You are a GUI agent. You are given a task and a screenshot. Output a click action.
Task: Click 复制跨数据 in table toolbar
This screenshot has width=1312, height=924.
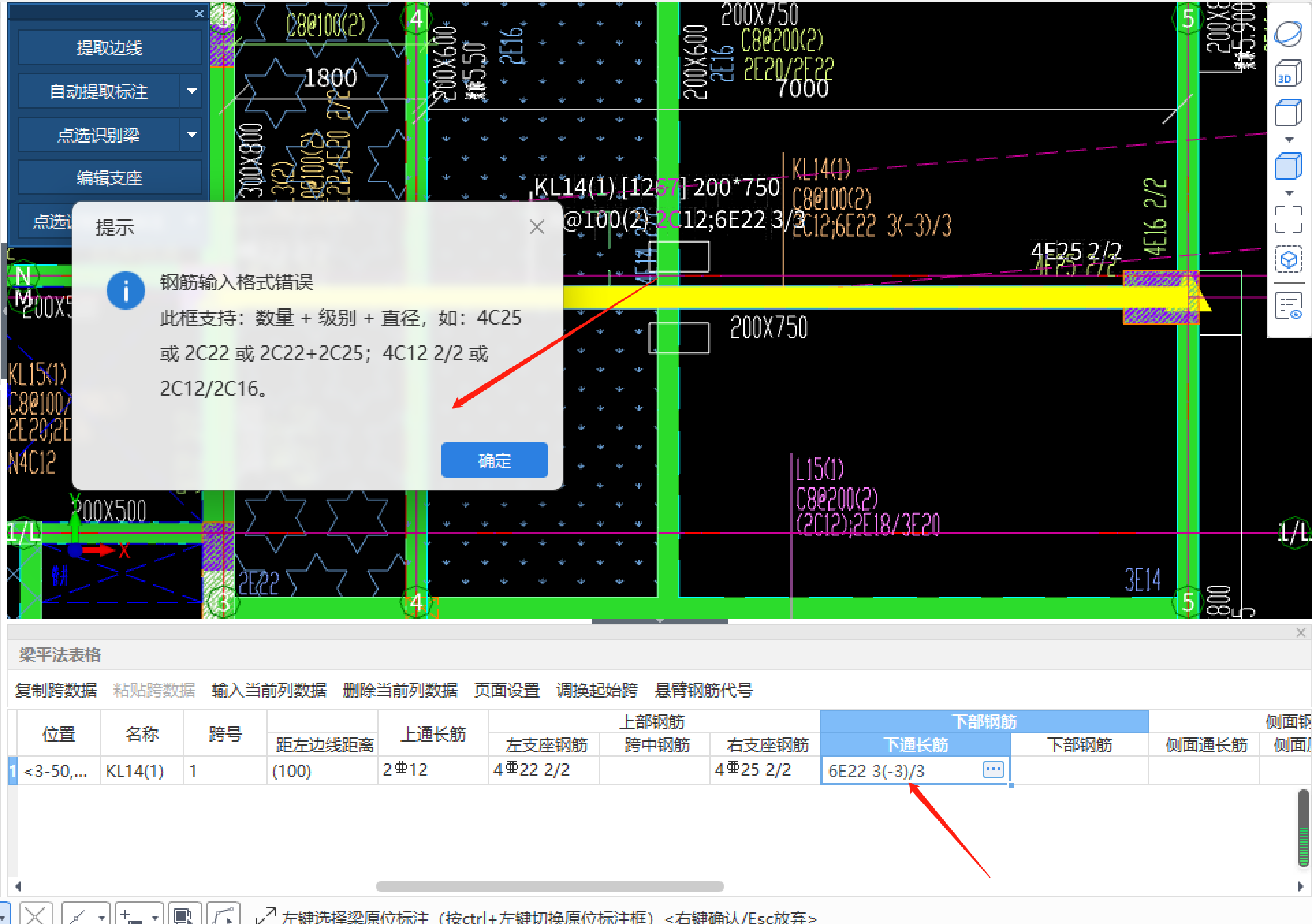(x=56, y=690)
